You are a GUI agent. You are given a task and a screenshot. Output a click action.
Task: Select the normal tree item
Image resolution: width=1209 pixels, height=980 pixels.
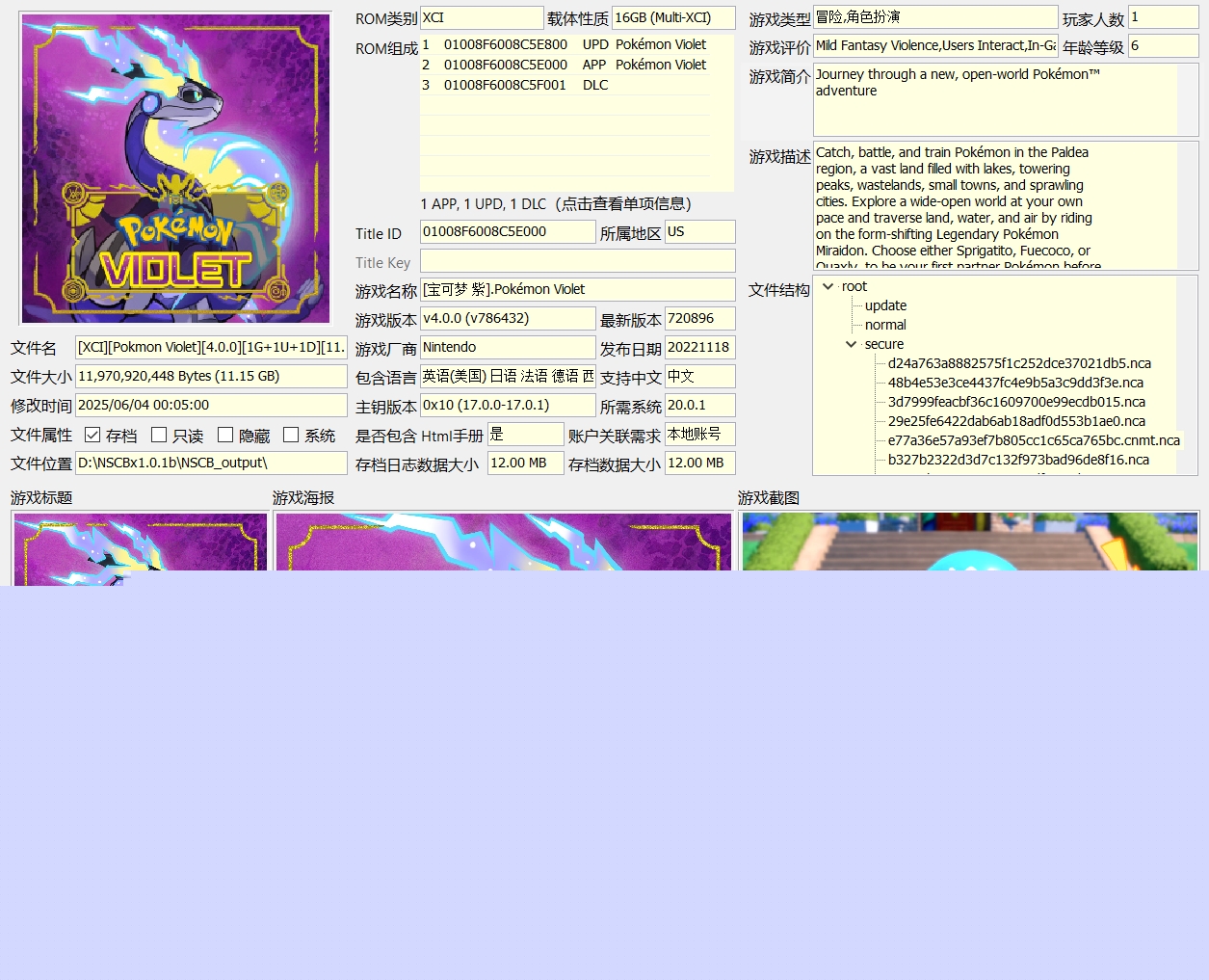(885, 325)
